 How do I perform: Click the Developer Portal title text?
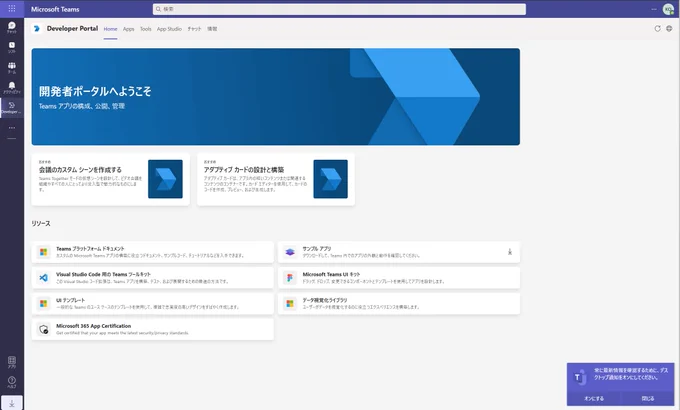click(72, 29)
